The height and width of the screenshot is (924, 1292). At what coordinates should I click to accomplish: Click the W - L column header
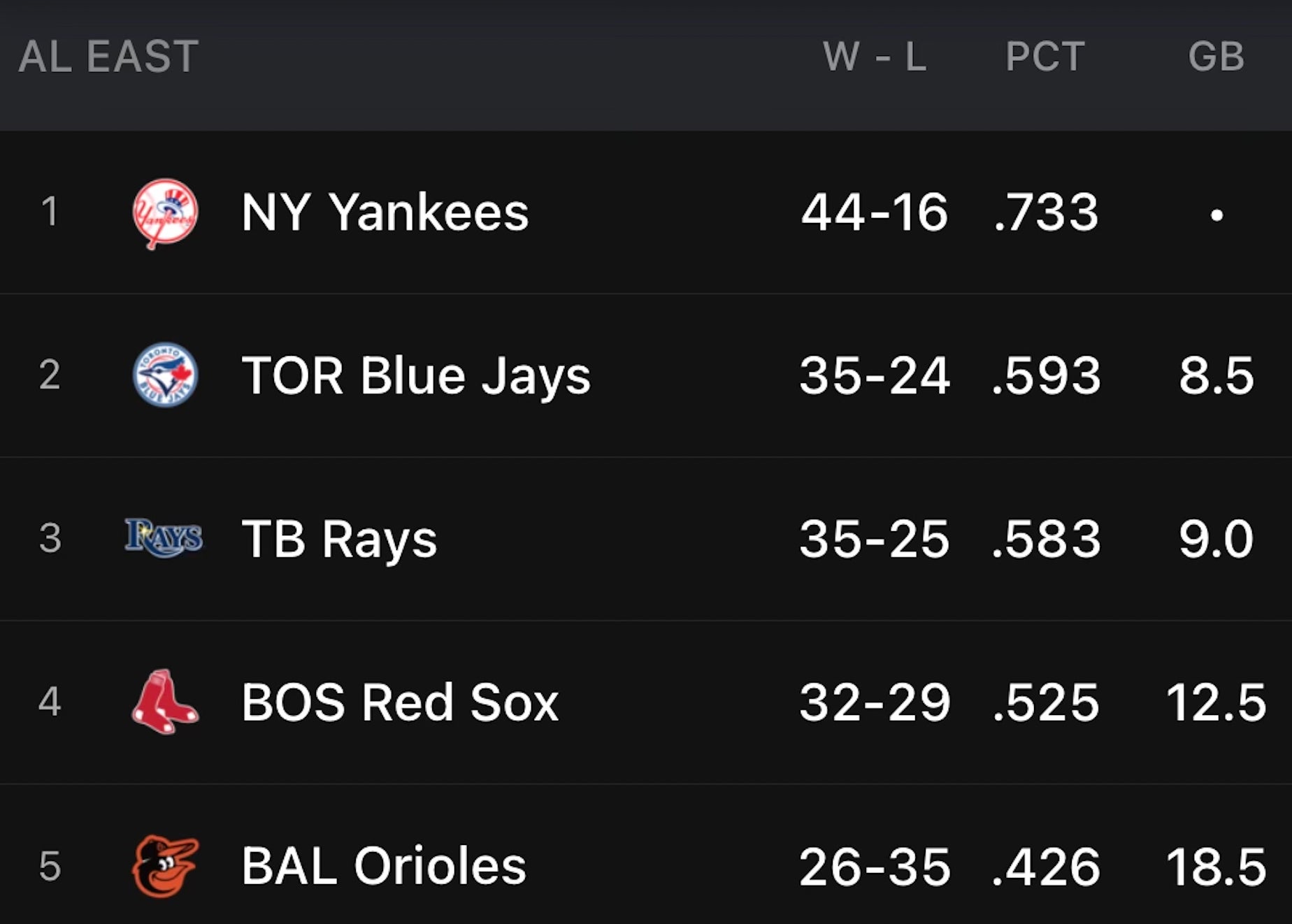click(x=875, y=57)
